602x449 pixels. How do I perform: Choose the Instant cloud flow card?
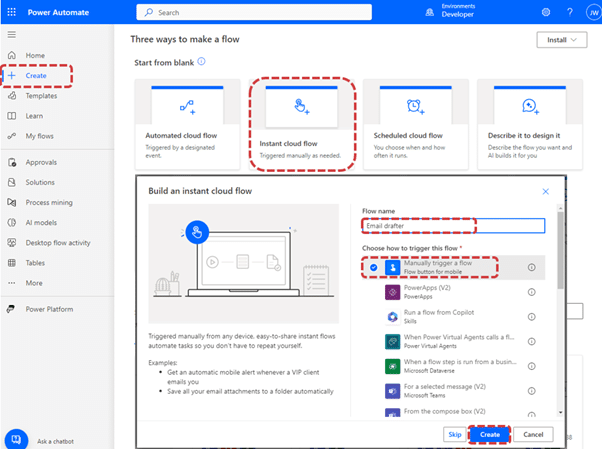point(302,124)
